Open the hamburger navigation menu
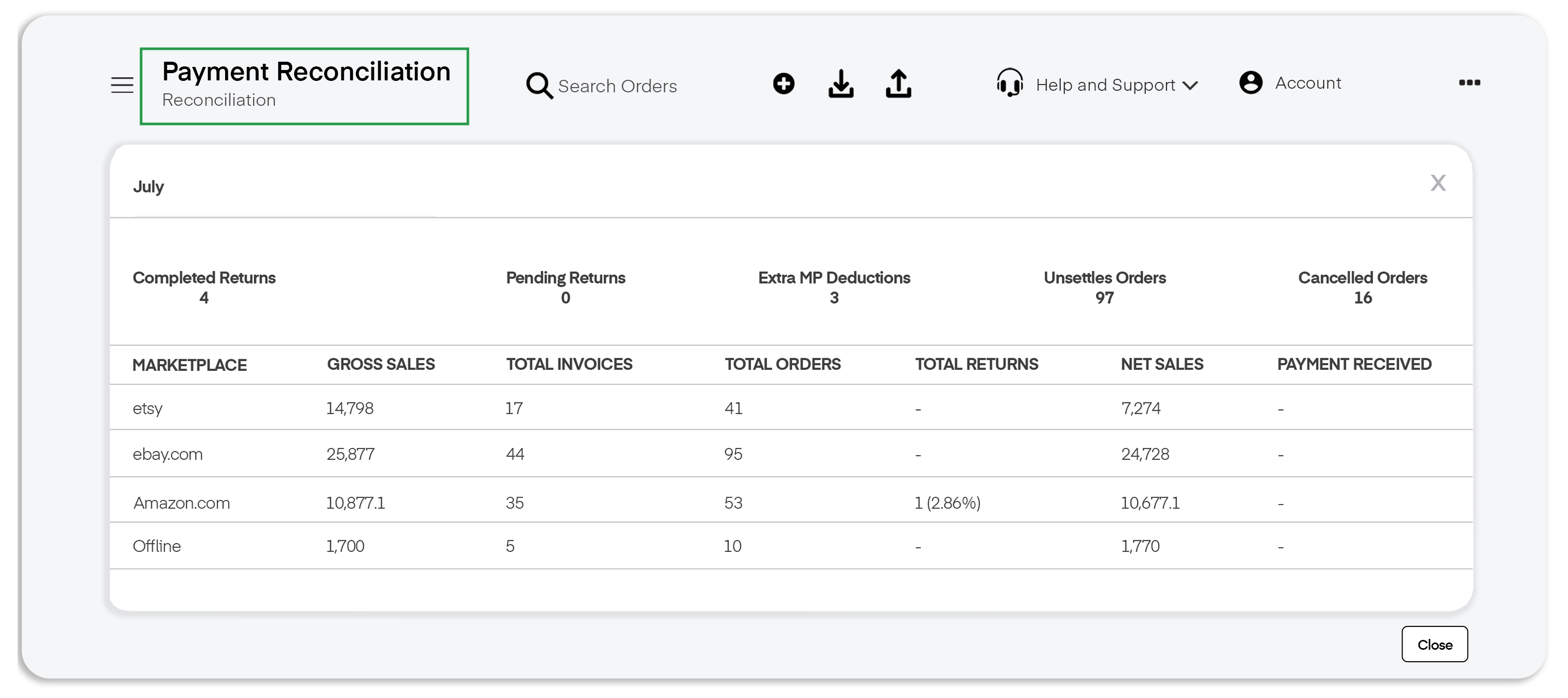The image size is (1568, 698). (121, 85)
